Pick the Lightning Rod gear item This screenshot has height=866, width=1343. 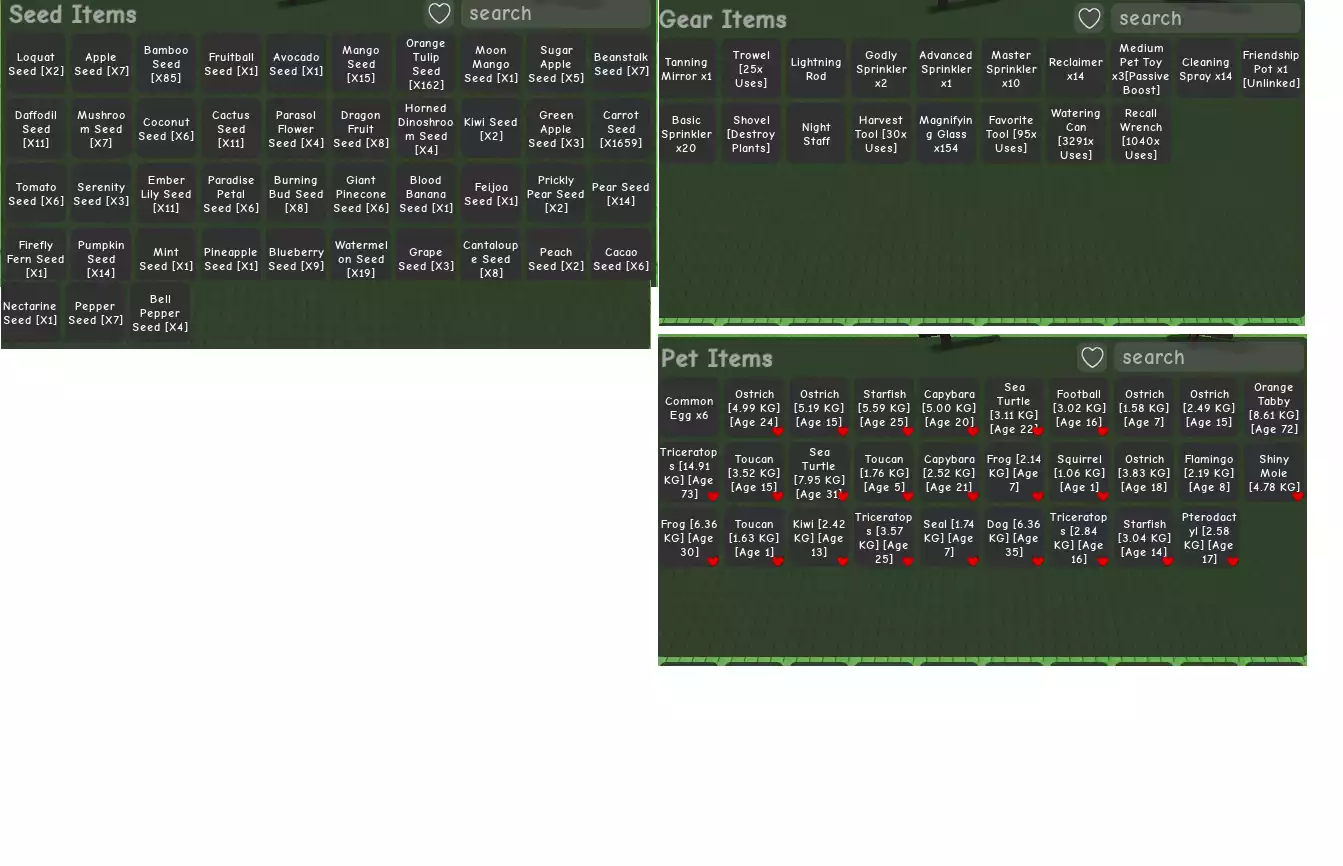(x=816, y=69)
